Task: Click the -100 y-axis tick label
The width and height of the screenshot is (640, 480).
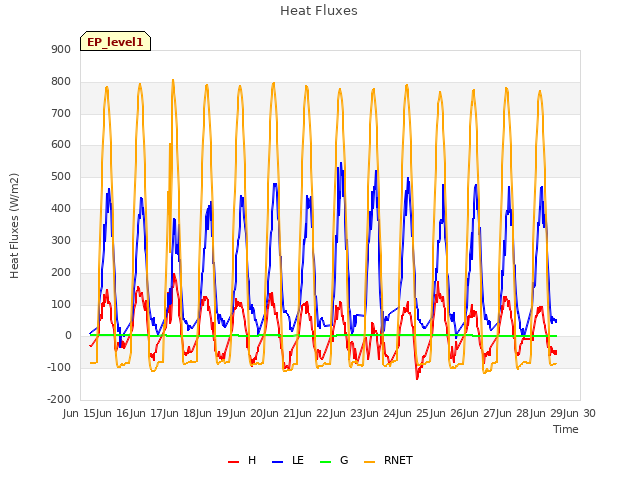Action: 59,367
